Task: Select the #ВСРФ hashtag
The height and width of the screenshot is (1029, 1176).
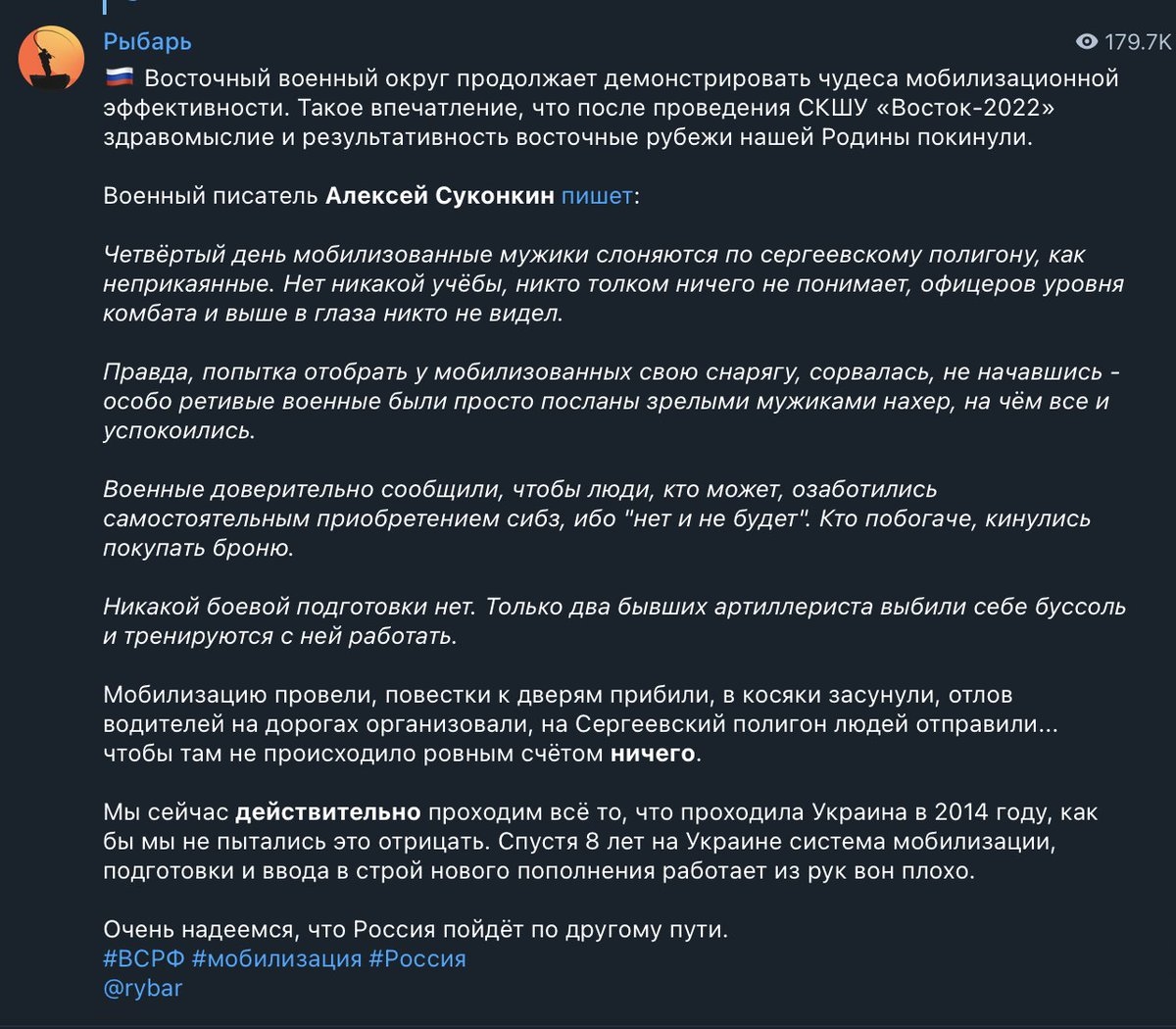Action: 144,958
